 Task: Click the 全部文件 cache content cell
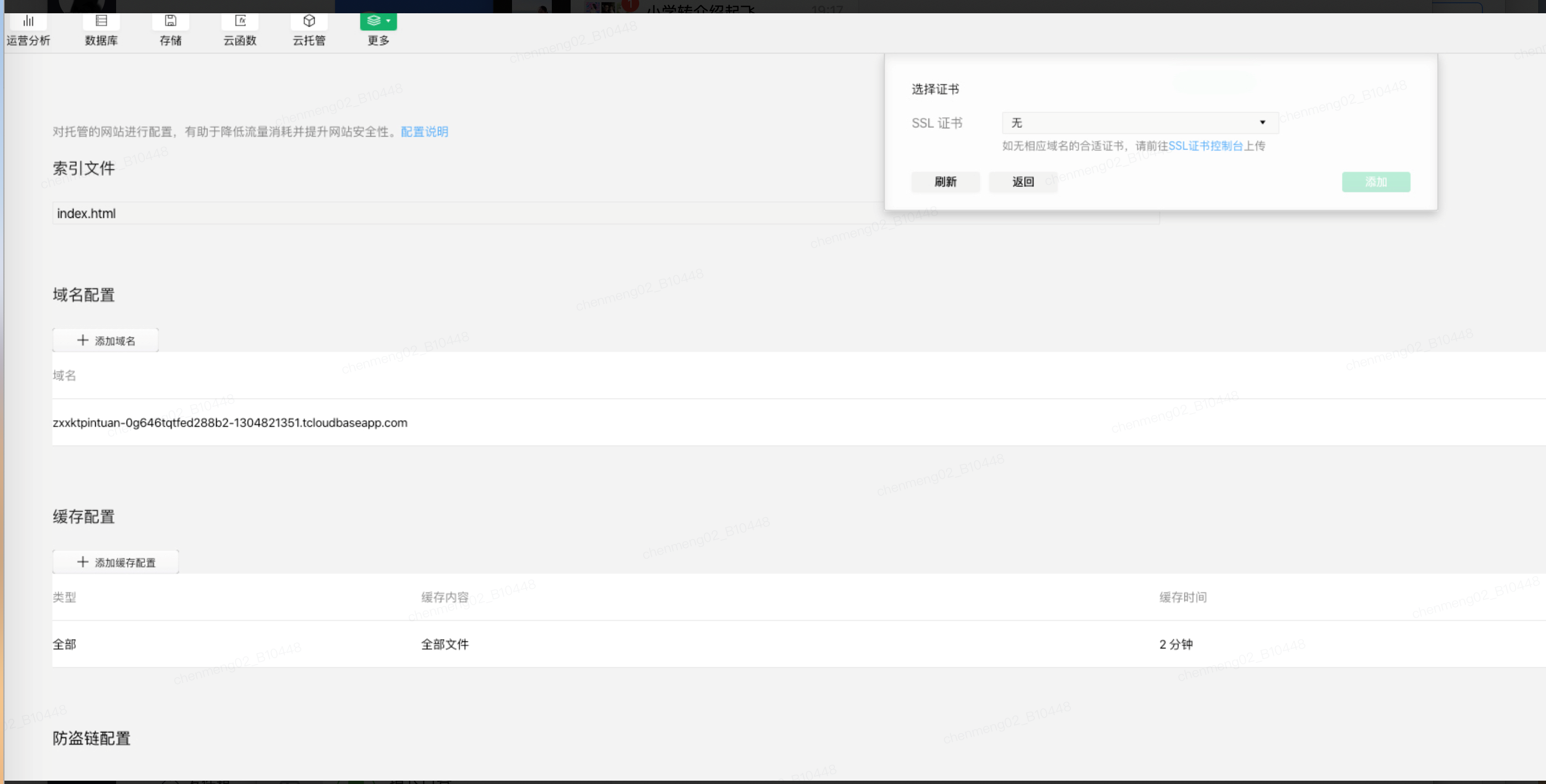pos(445,644)
